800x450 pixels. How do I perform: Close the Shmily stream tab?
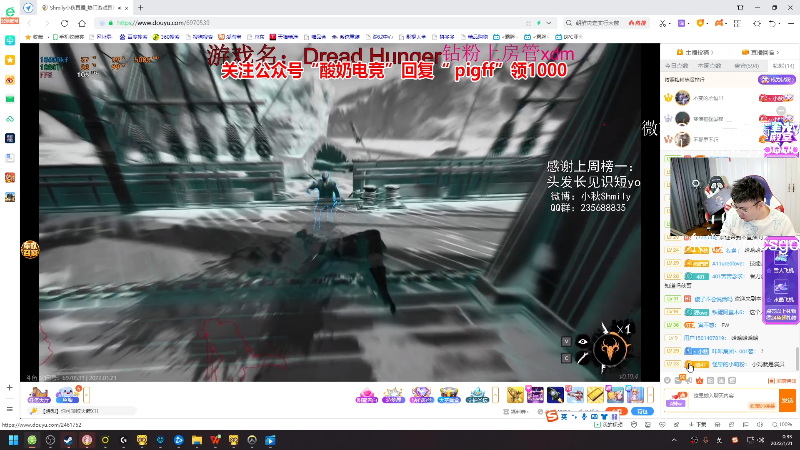coord(127,8)
